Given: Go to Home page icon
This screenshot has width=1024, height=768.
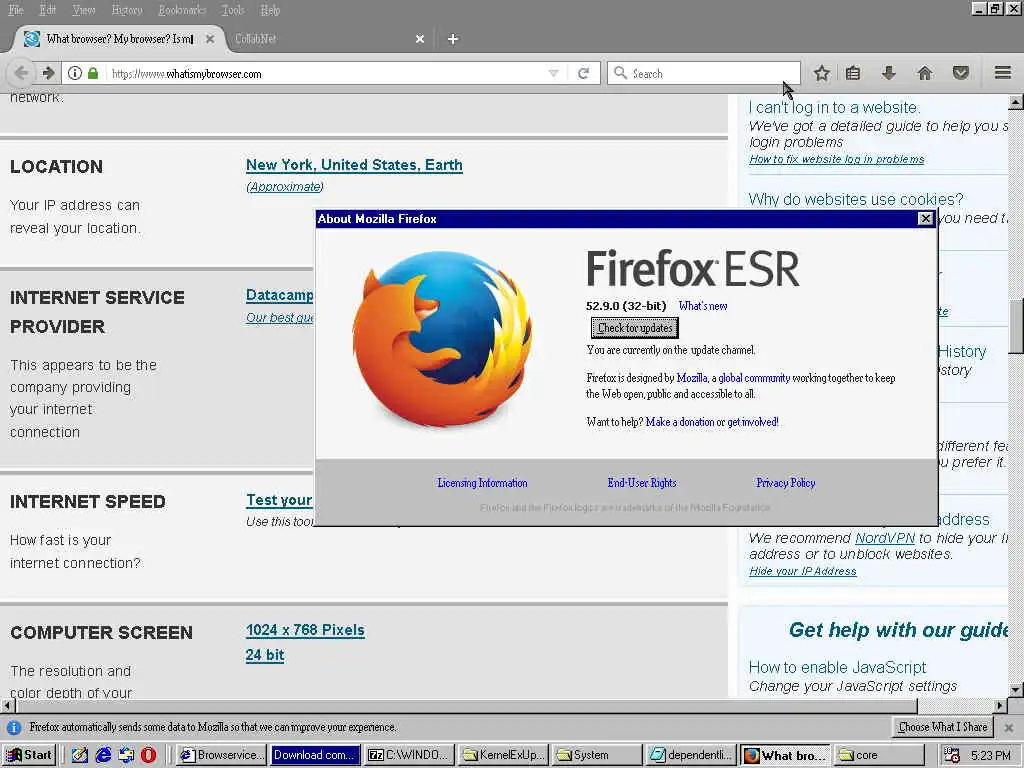Looking at the screenshot, I should (925, 73).
